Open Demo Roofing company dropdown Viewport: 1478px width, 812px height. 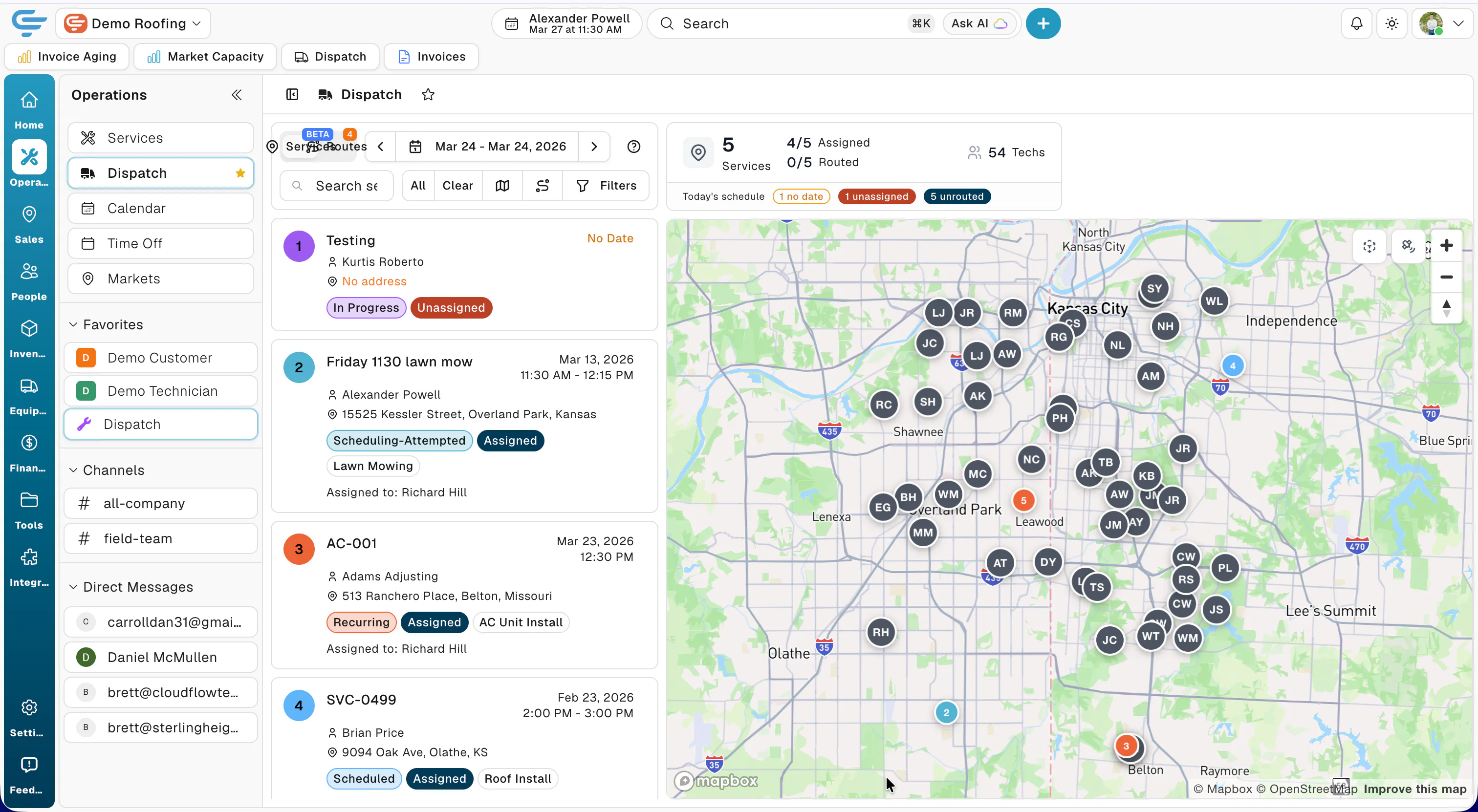pyautogui.click(x=133, y=23)
